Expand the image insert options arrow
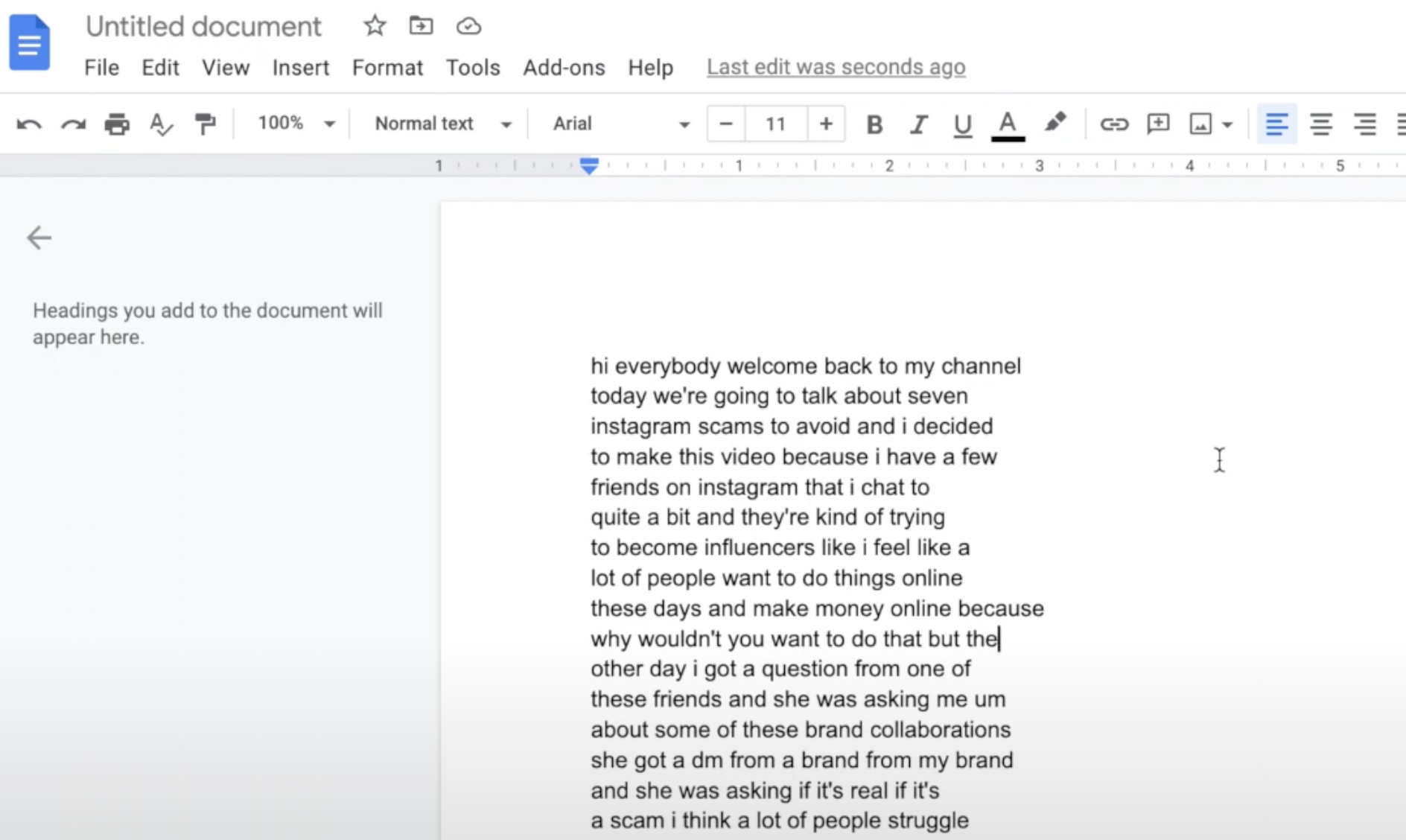Viewport: 1406px width, 840px height. [x=1228, y=124]
